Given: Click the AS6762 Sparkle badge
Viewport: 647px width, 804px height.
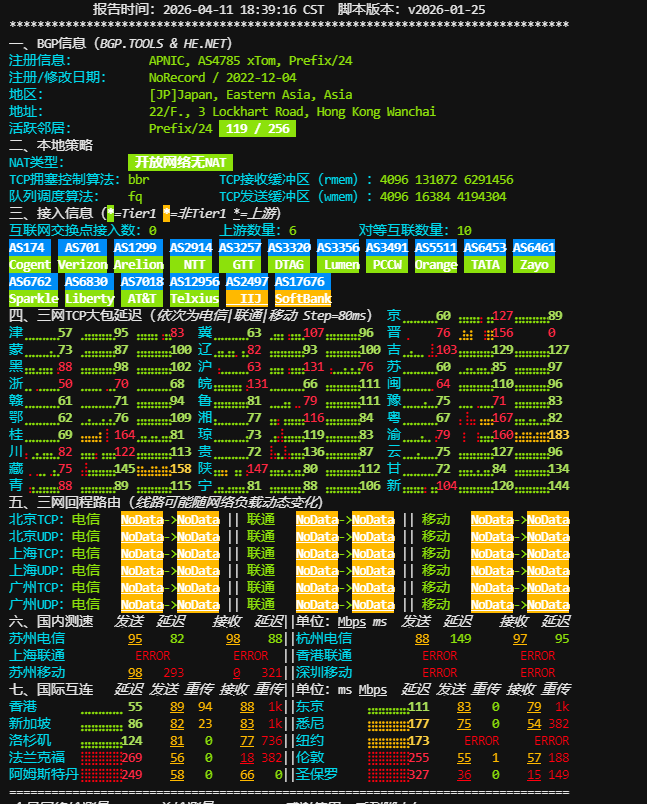Looking at the screenshot, I should pyautogui.click(x=33, y=290).
